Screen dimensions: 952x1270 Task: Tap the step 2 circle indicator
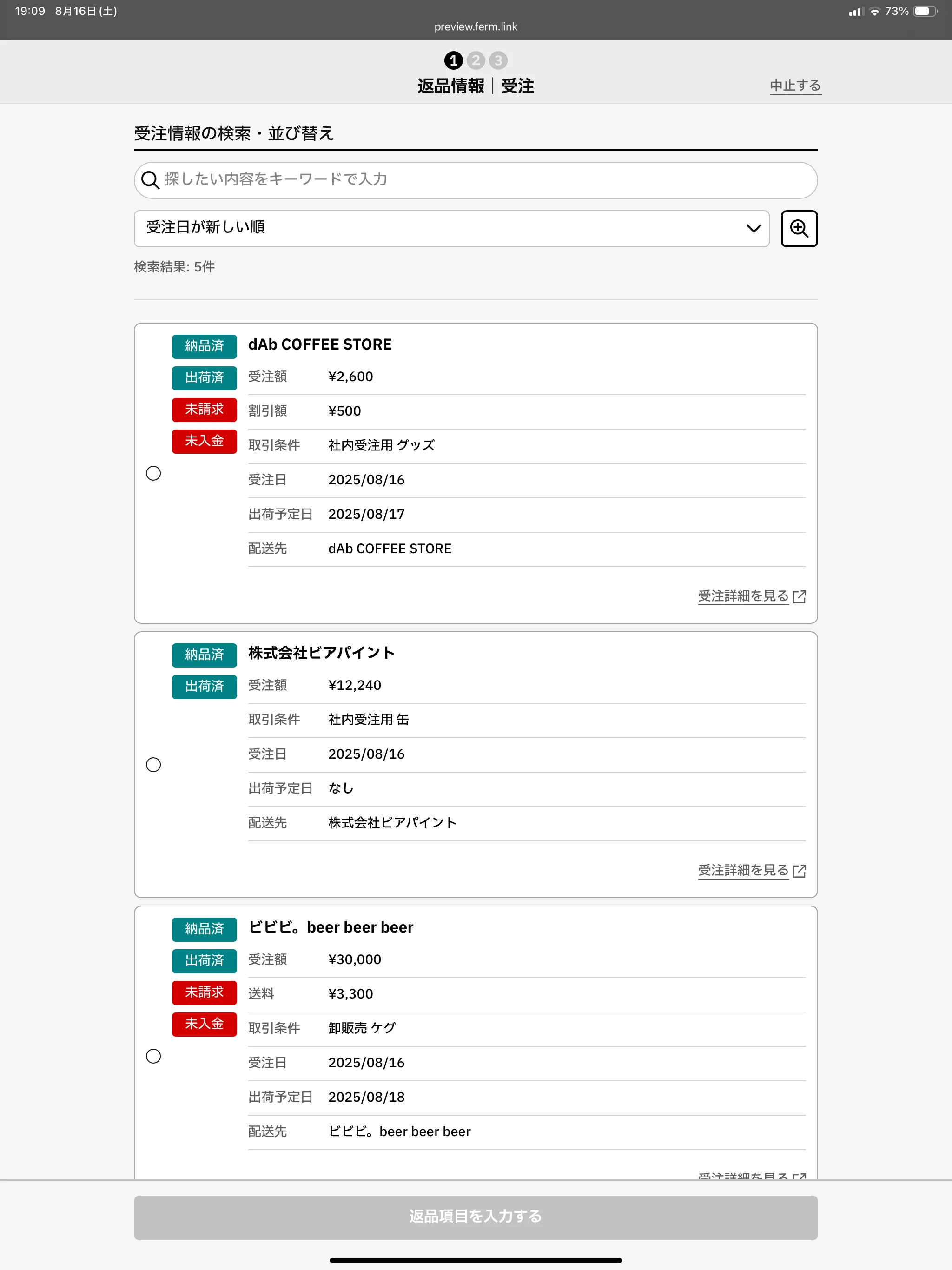[476, 60]
